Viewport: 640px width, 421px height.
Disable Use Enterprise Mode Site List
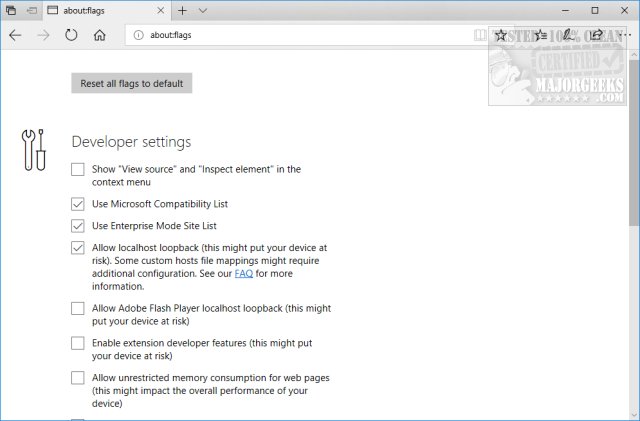coord(78,226)
